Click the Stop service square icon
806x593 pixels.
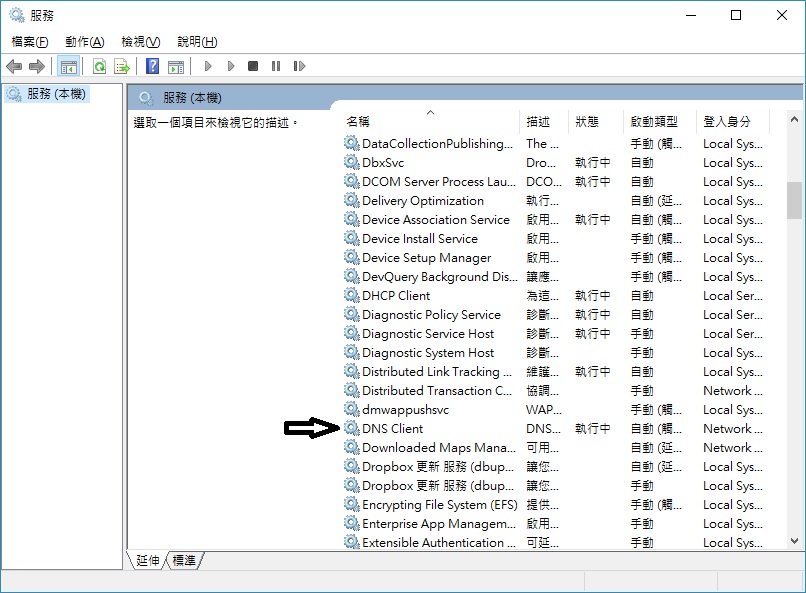(x=253, y=66)
